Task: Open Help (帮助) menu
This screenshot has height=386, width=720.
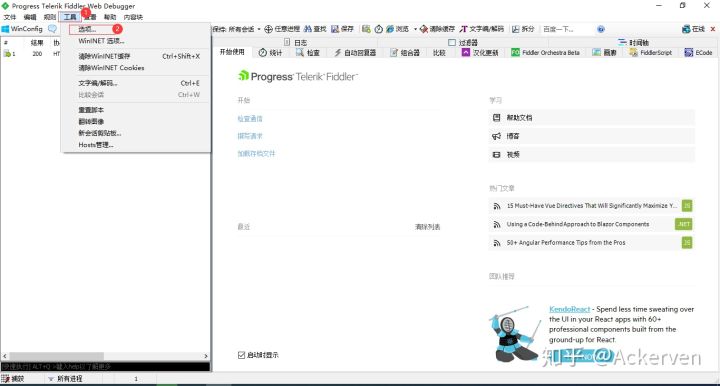Action: click(110, 17)
